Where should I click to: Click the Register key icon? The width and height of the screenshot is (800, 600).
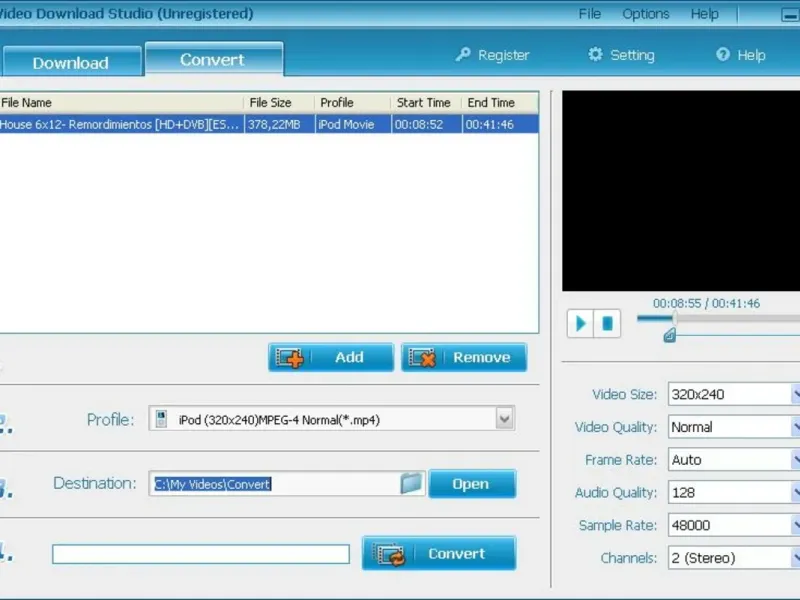tap(463, 54)
